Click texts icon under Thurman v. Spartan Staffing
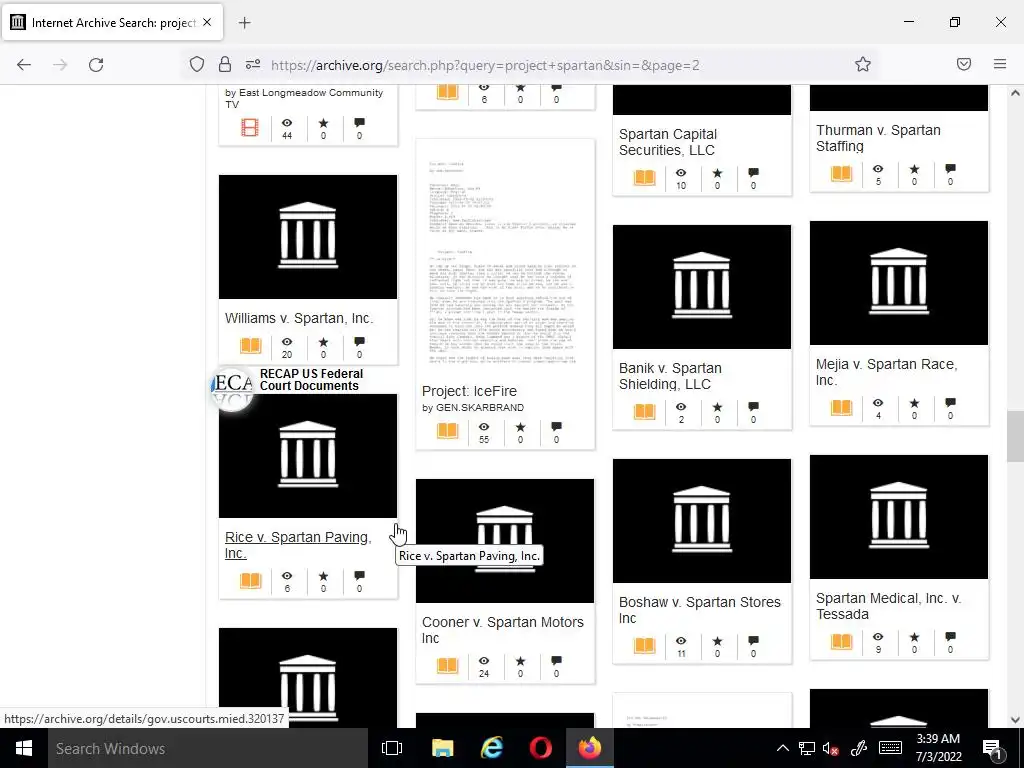 coord(842,173)
